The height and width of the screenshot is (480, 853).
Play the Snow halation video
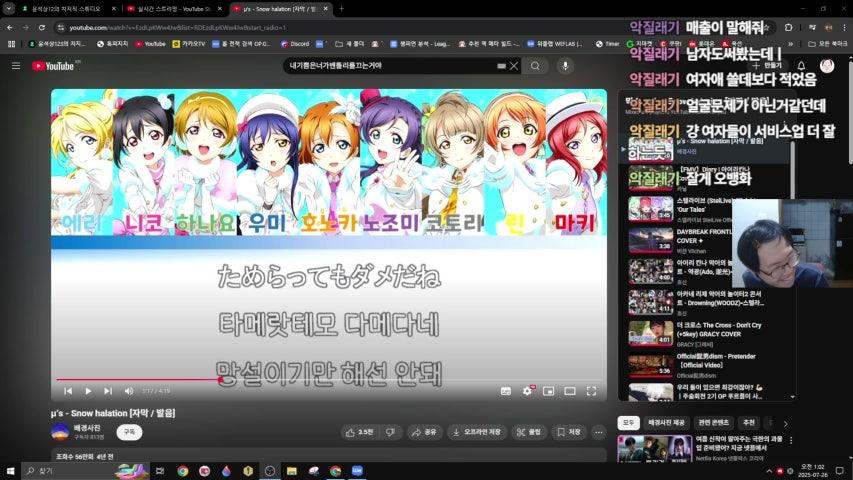coord(88,391)
